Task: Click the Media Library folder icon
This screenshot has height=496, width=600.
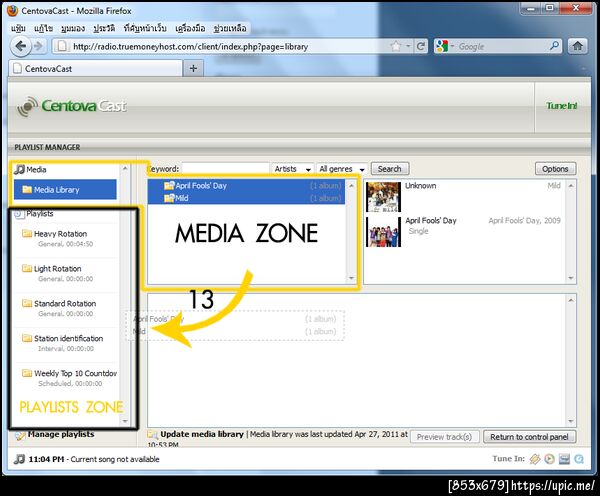Action: (27, 189)
